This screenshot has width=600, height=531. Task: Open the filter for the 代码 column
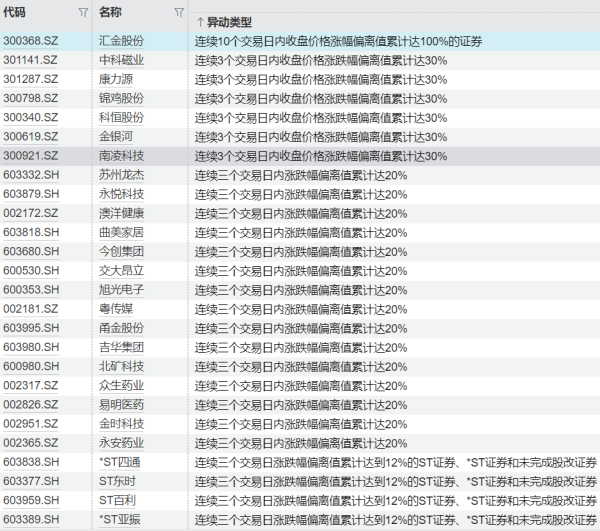click(82, 13)
